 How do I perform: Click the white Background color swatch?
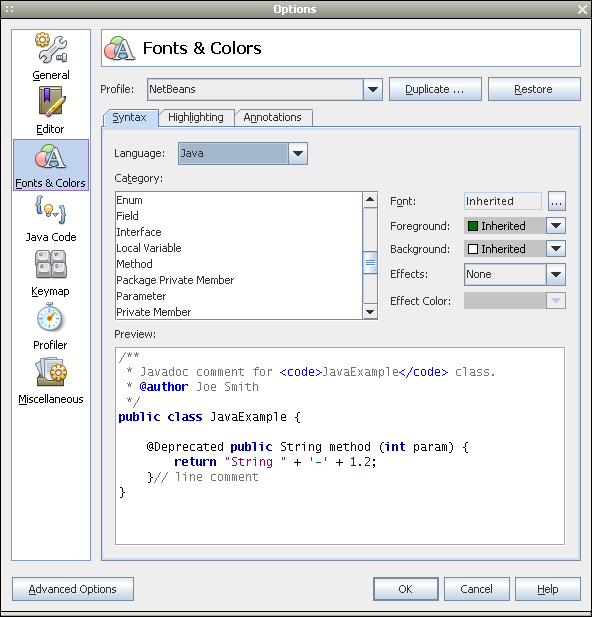472,249
